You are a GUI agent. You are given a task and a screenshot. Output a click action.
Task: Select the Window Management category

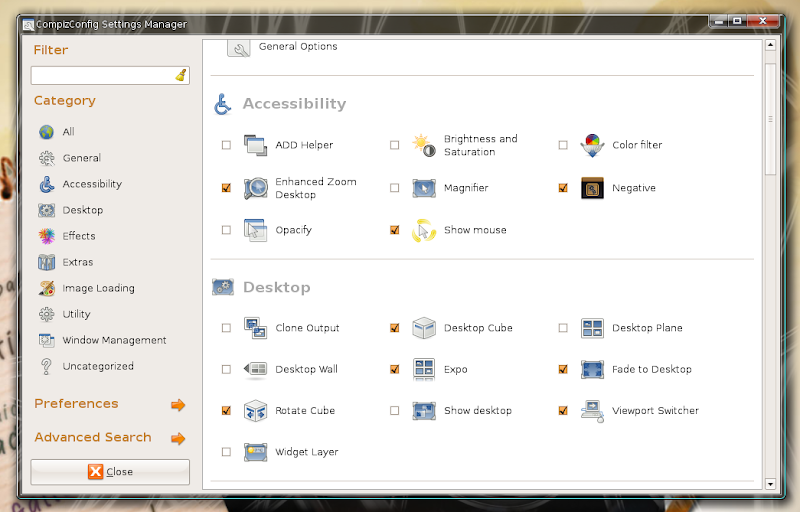click(103, 340)
